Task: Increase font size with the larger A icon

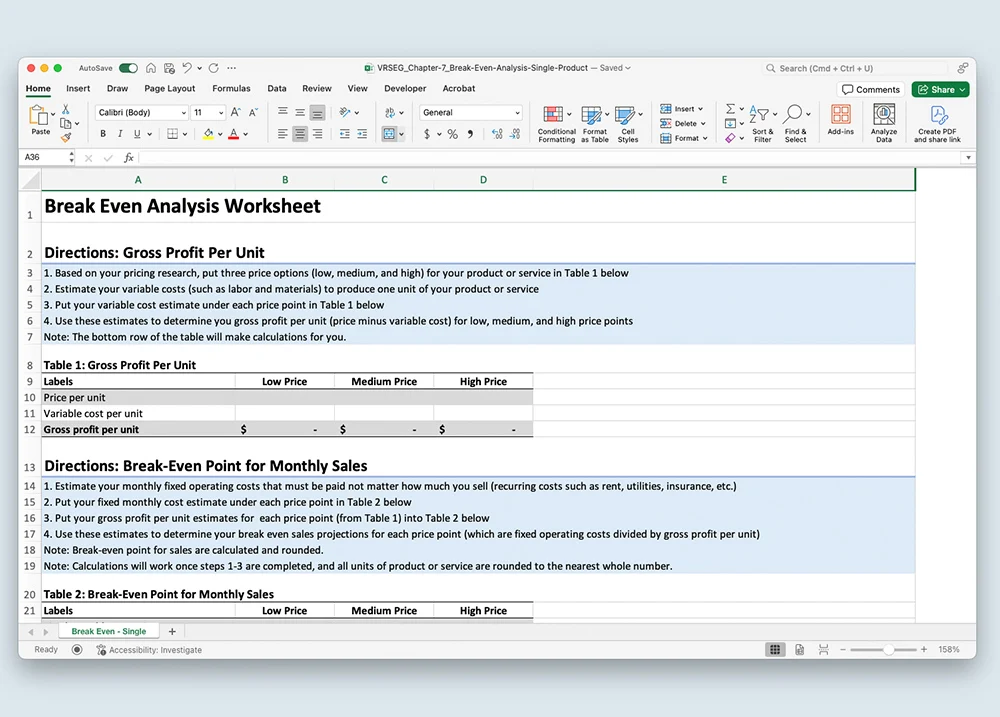Action: coord(235,112)
